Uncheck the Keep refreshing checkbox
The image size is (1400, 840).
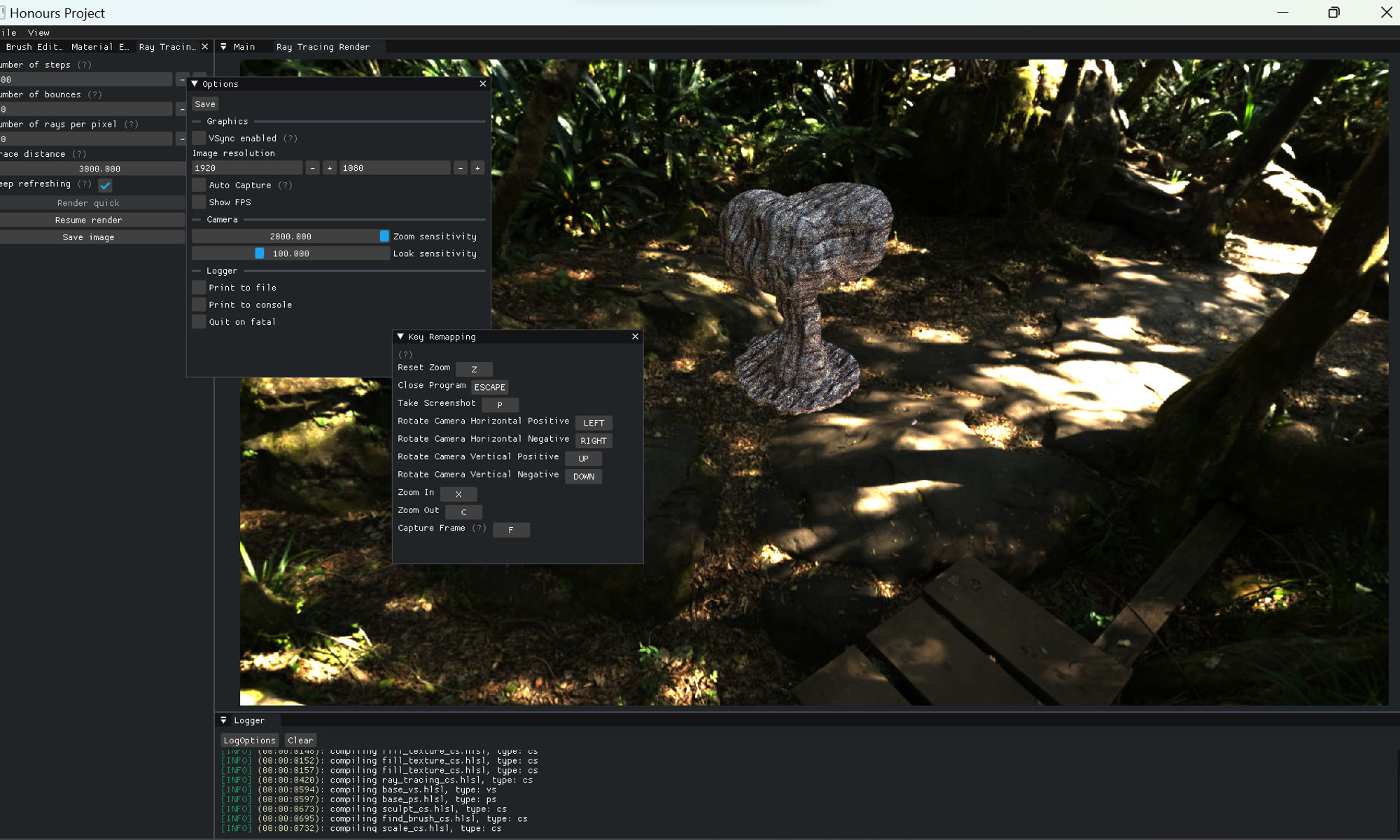tap(105, 185)
